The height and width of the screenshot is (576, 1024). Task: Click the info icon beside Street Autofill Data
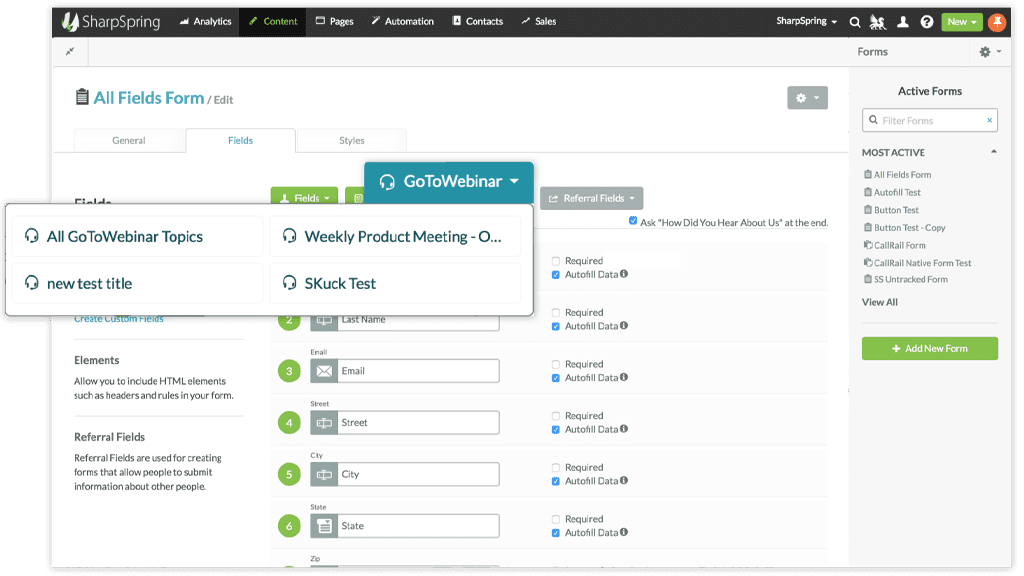click(624, 428)
